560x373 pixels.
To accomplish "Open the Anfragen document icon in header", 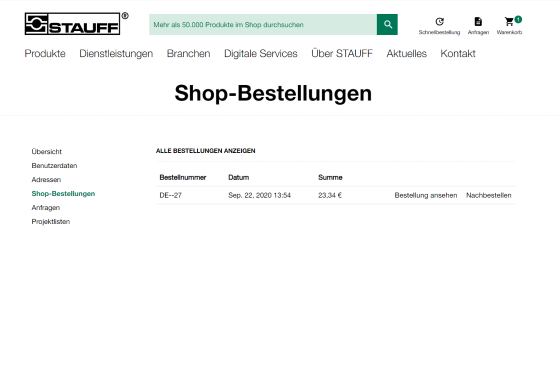I will [478, 22].
